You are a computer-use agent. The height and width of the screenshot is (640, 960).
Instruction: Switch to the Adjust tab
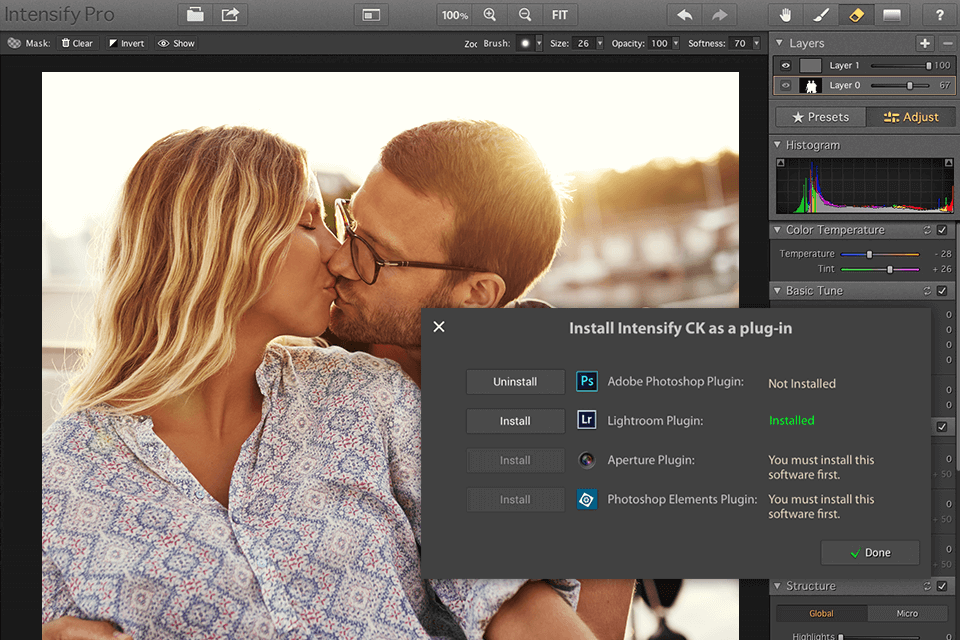point(911,117)
